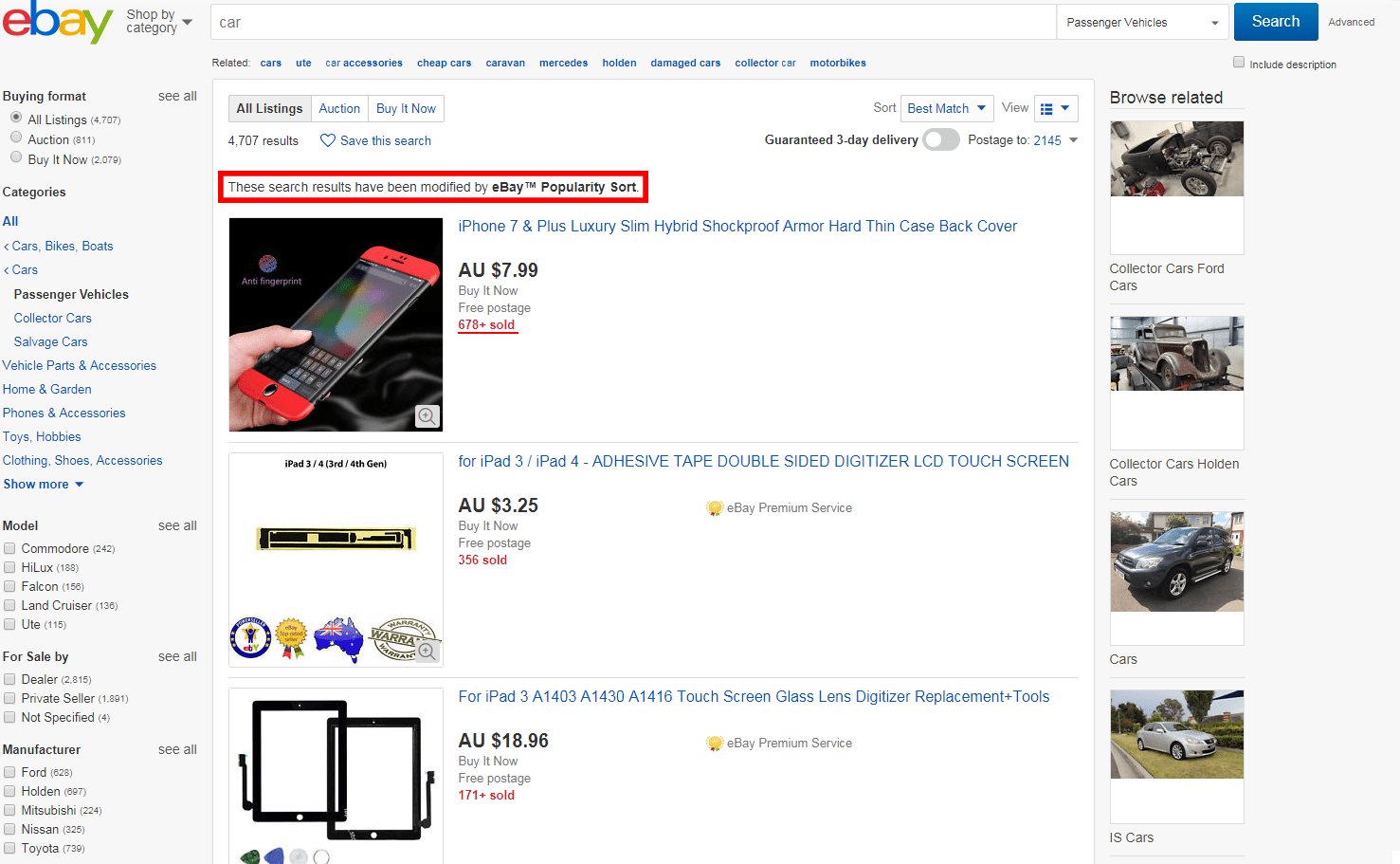
Task: Click in the search box containing 'car'
Action: pyautogui.click(x=634, y=22)
